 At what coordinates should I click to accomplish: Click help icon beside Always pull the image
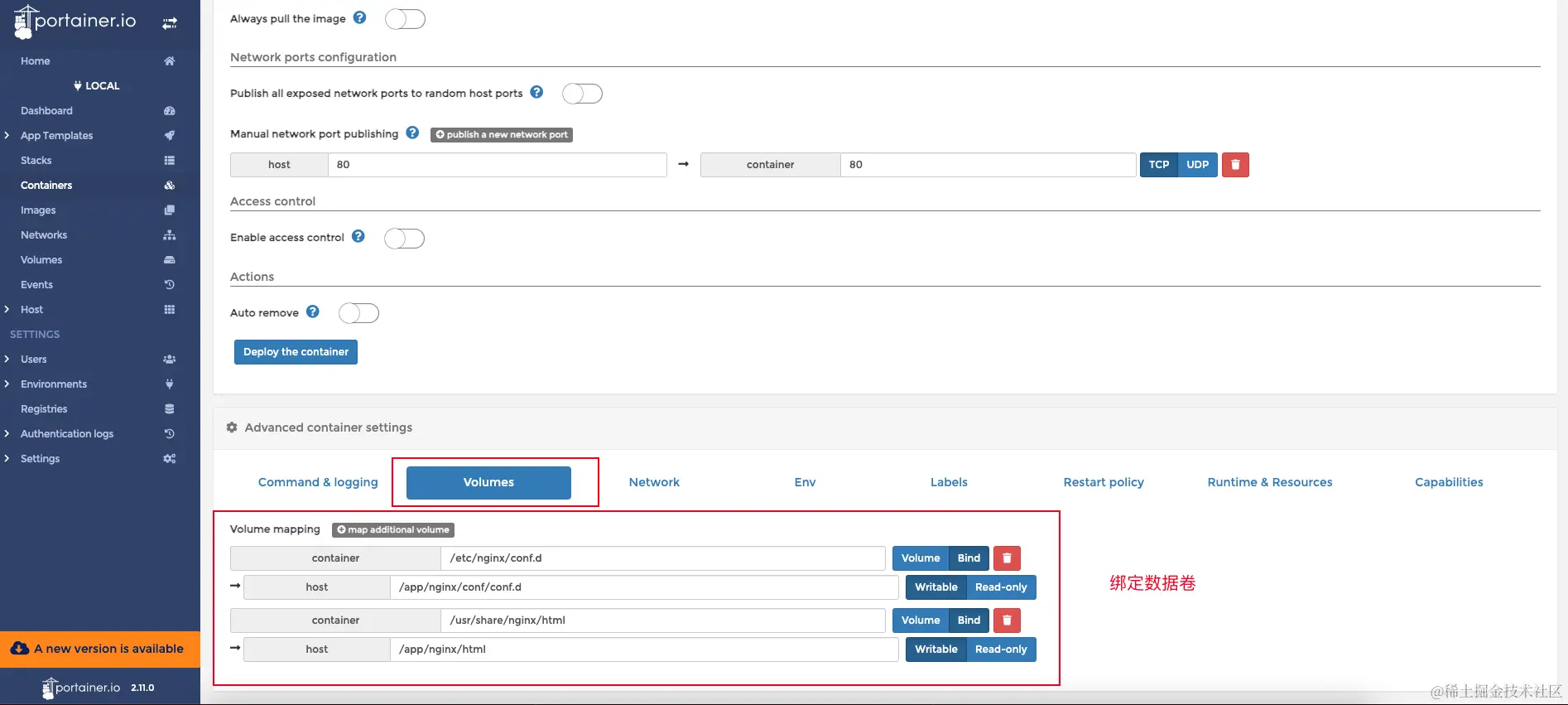[x=360, y=17]
